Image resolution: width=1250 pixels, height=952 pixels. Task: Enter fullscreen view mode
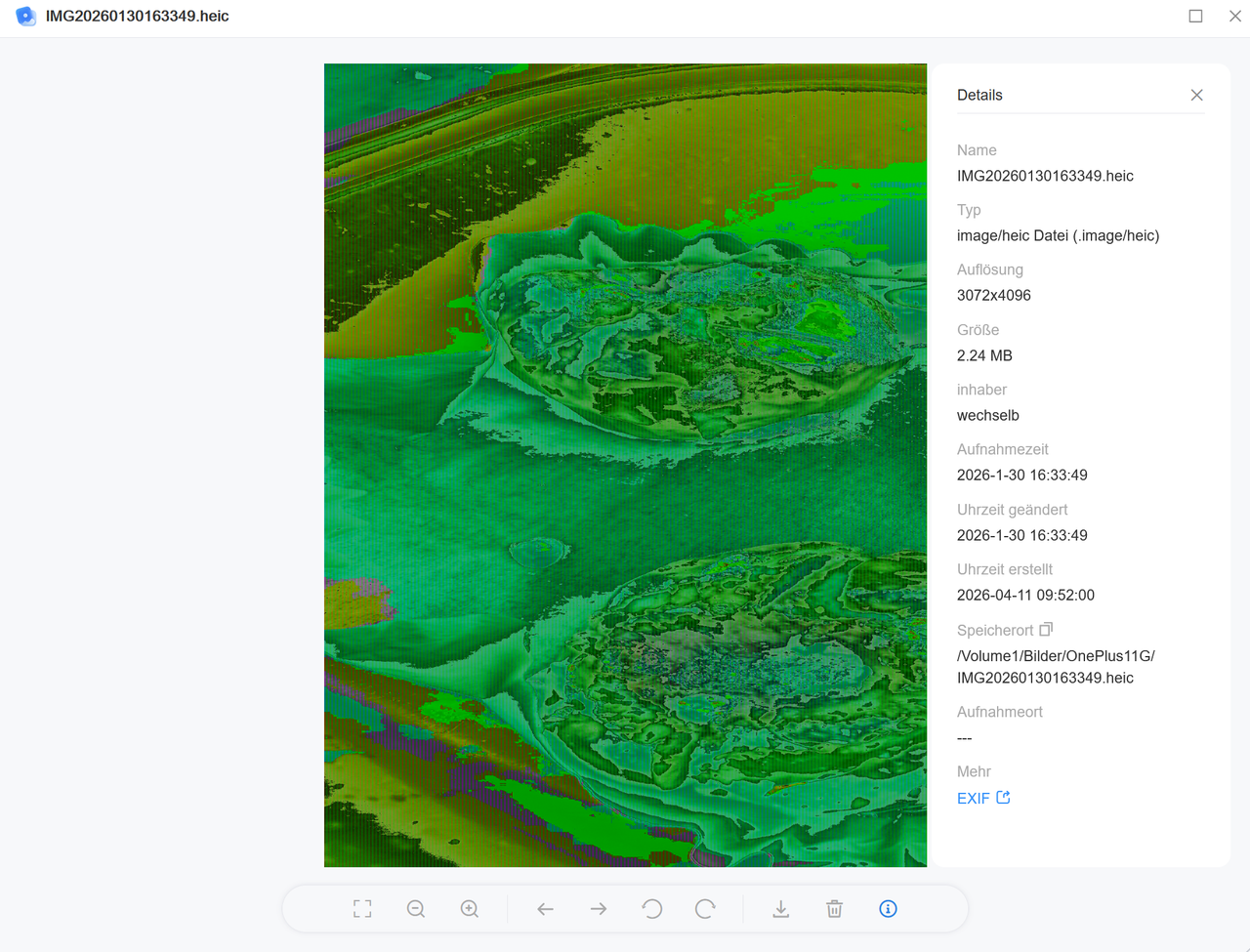tap(362, 909)
